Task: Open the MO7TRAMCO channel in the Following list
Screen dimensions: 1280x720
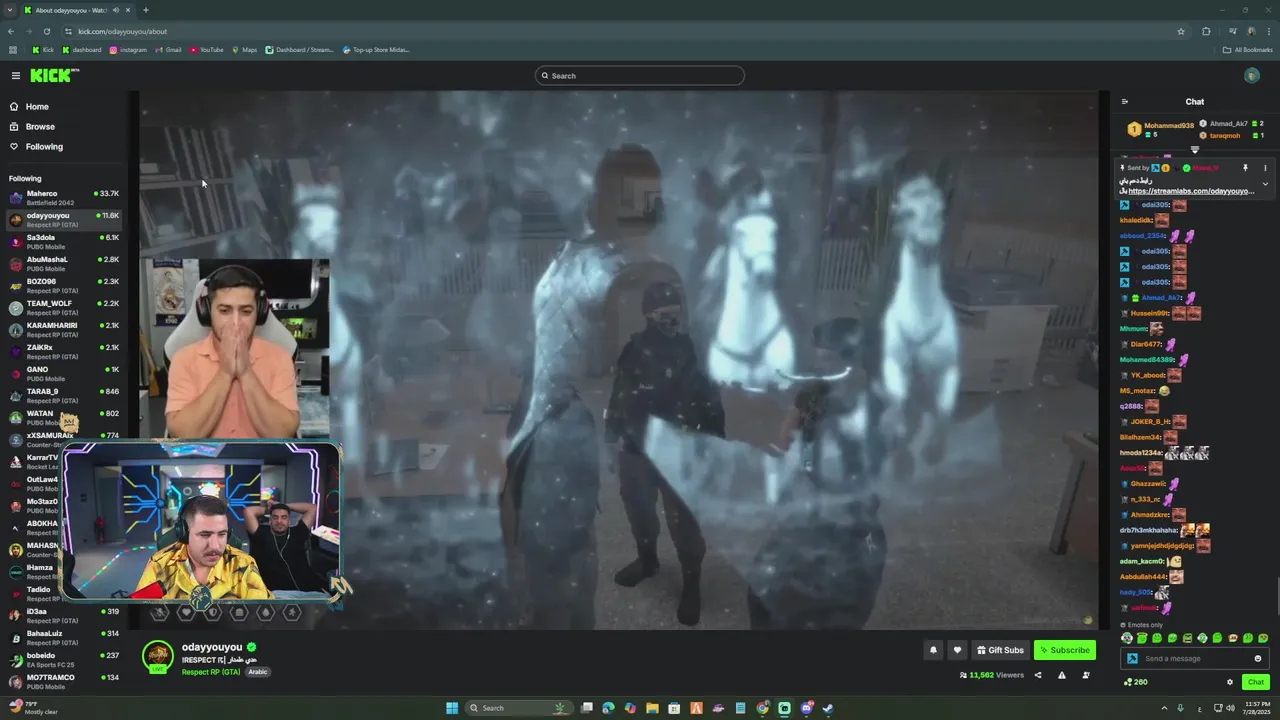Action: (62, 682)
